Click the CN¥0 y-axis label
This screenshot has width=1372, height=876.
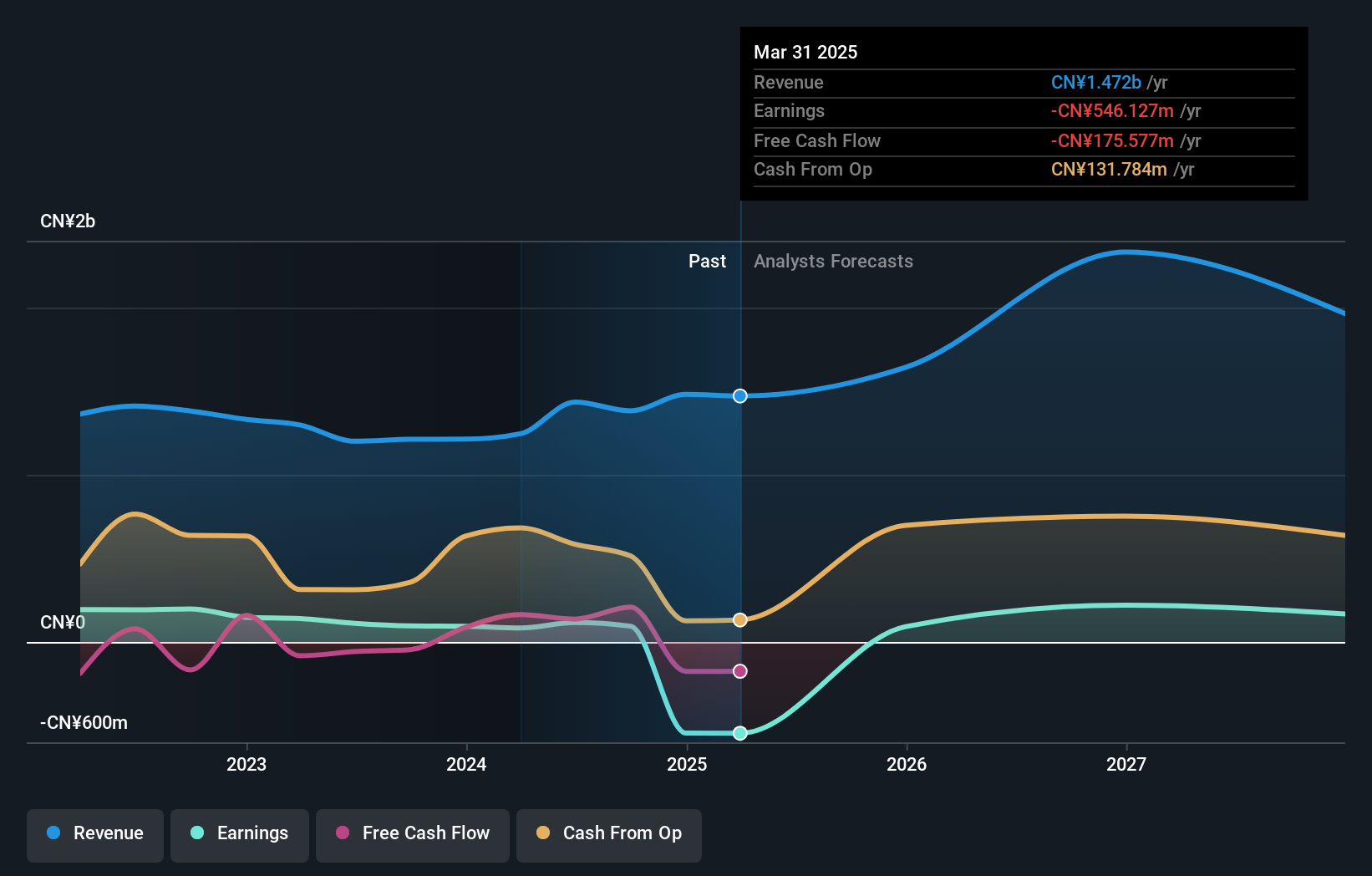coord(63,623)
